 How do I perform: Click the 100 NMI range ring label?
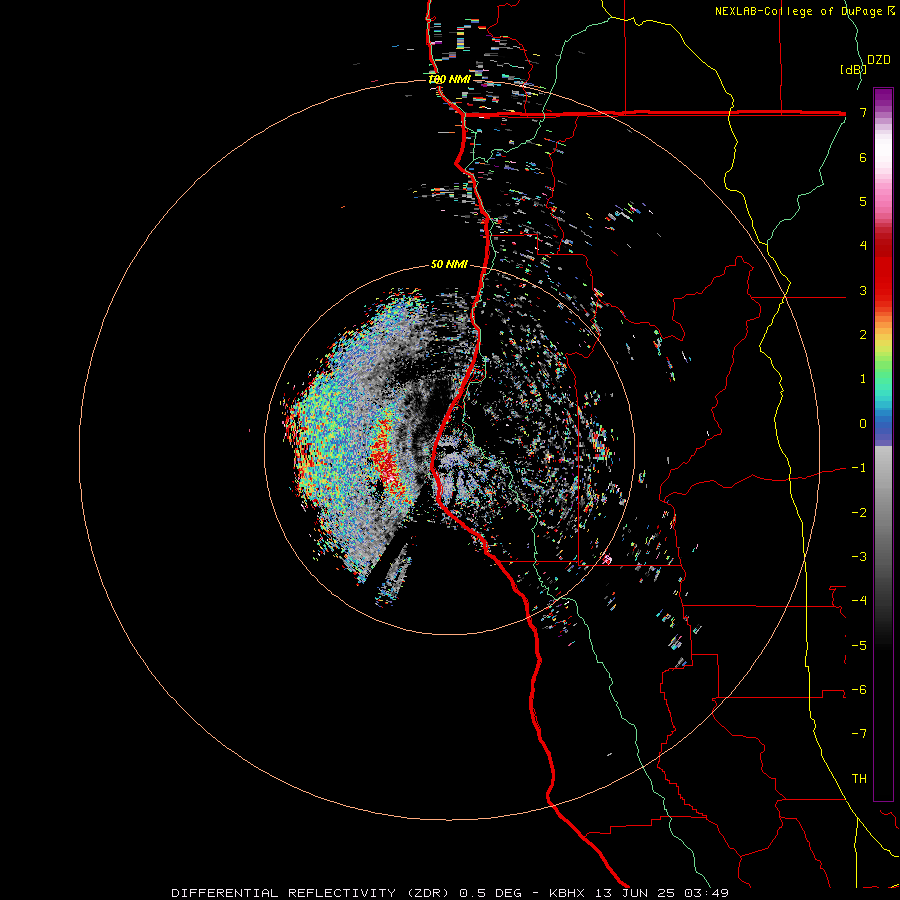[x=450, y=79]
